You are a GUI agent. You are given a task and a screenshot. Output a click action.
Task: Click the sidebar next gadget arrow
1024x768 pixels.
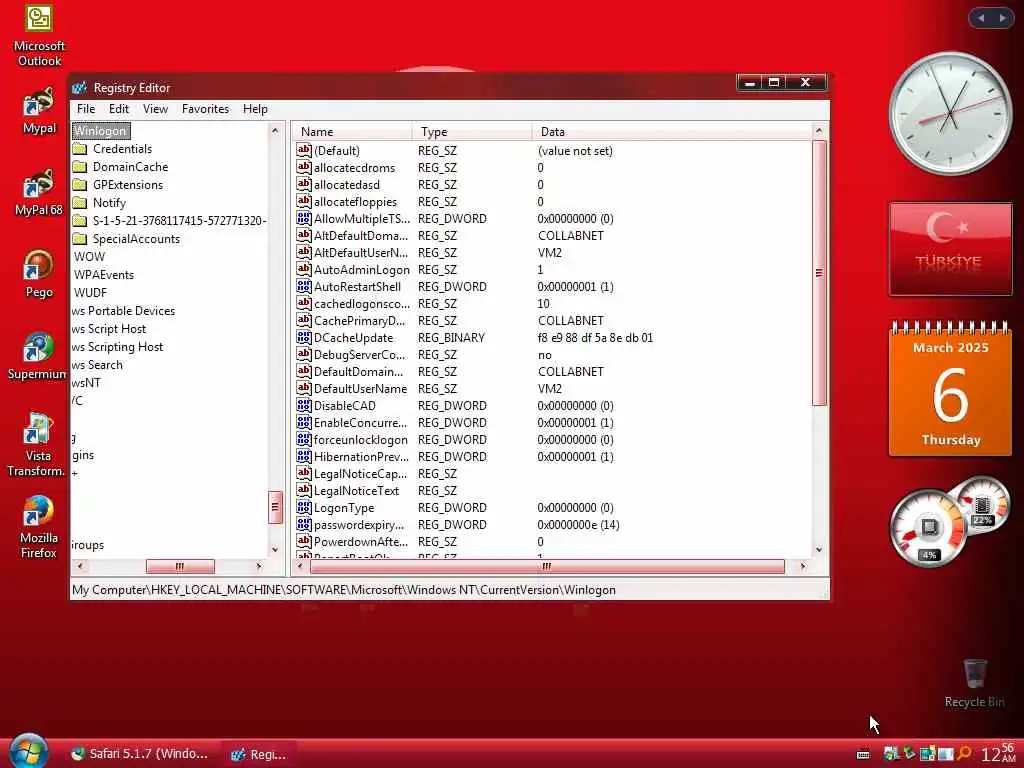pos(1002,18)
